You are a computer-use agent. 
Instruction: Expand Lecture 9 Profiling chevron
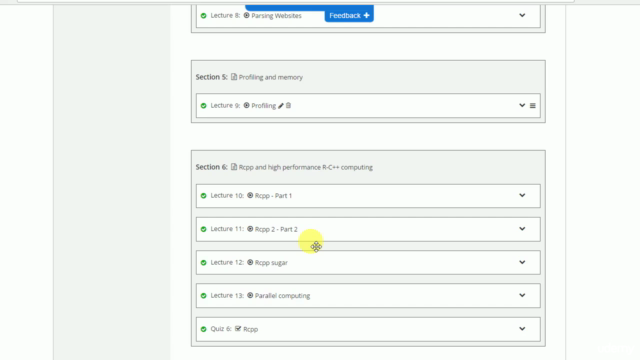pos(522,105)
